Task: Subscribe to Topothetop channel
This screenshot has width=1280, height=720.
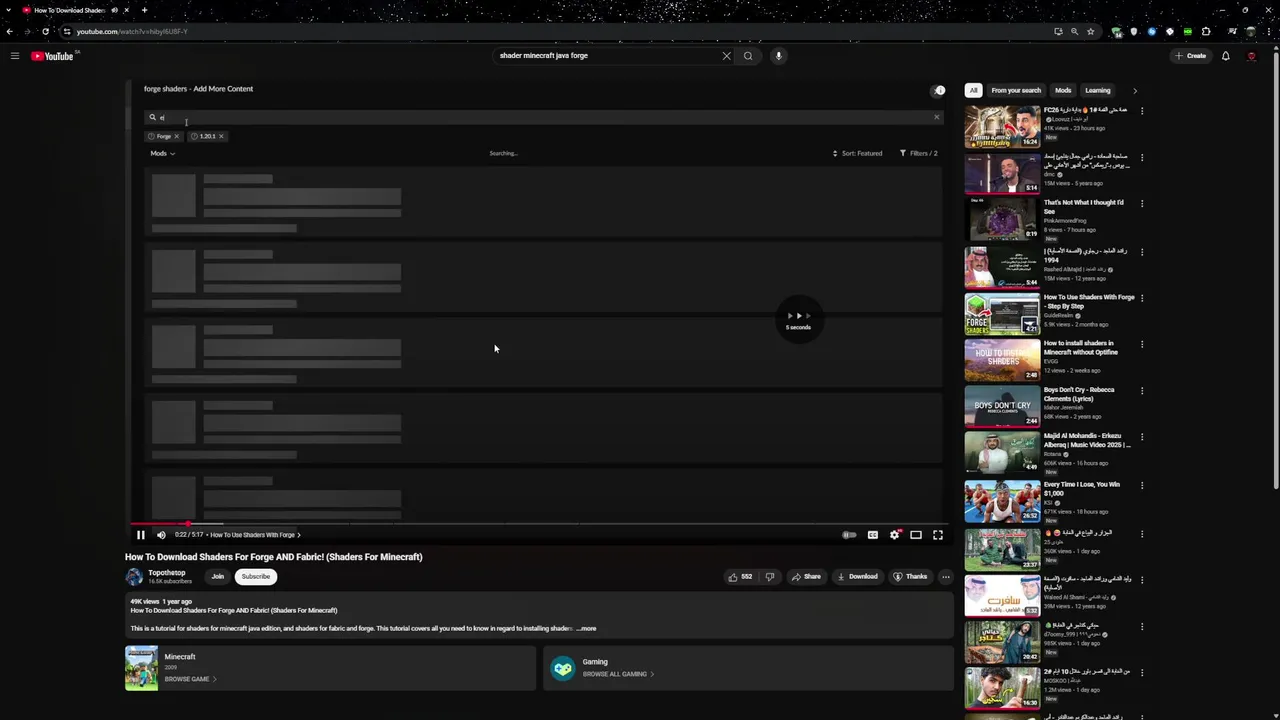Action: [255, 577]
